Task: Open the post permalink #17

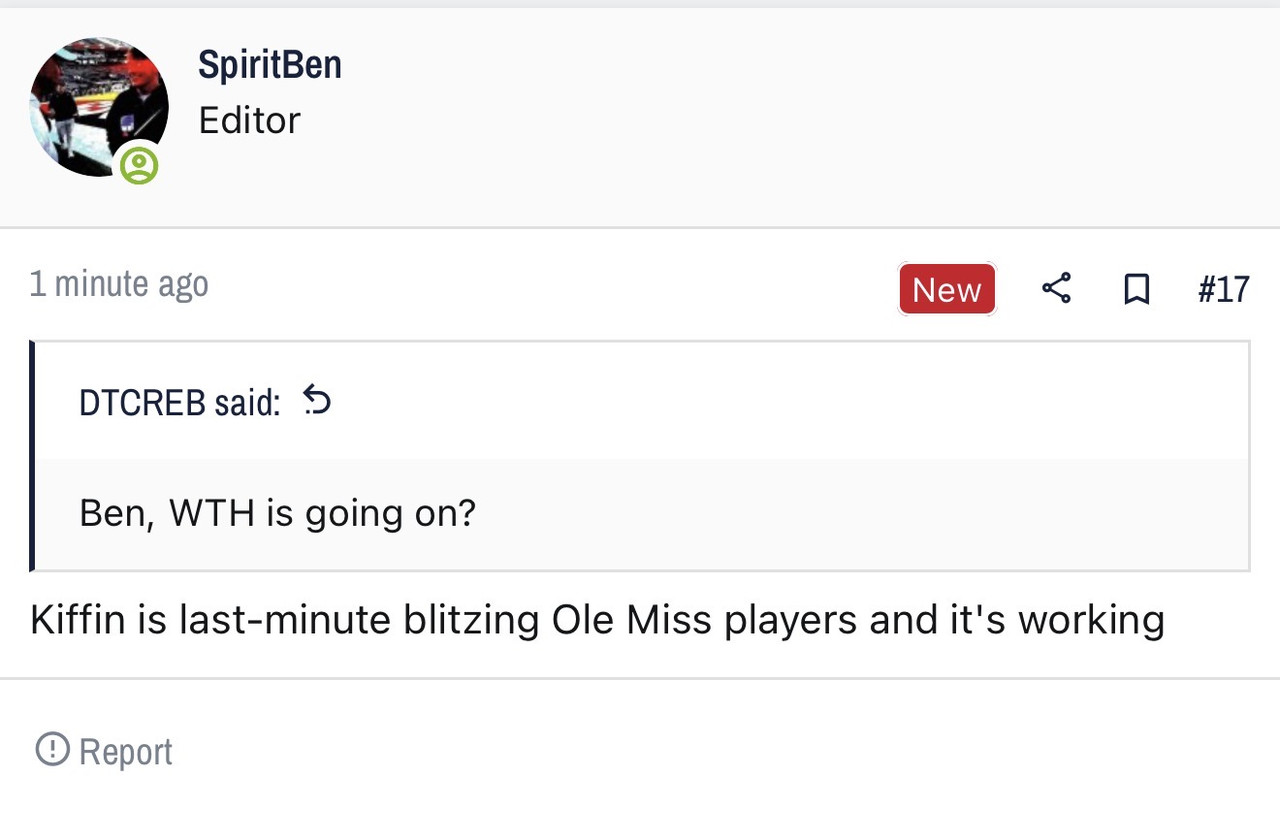Action: 1223,289
